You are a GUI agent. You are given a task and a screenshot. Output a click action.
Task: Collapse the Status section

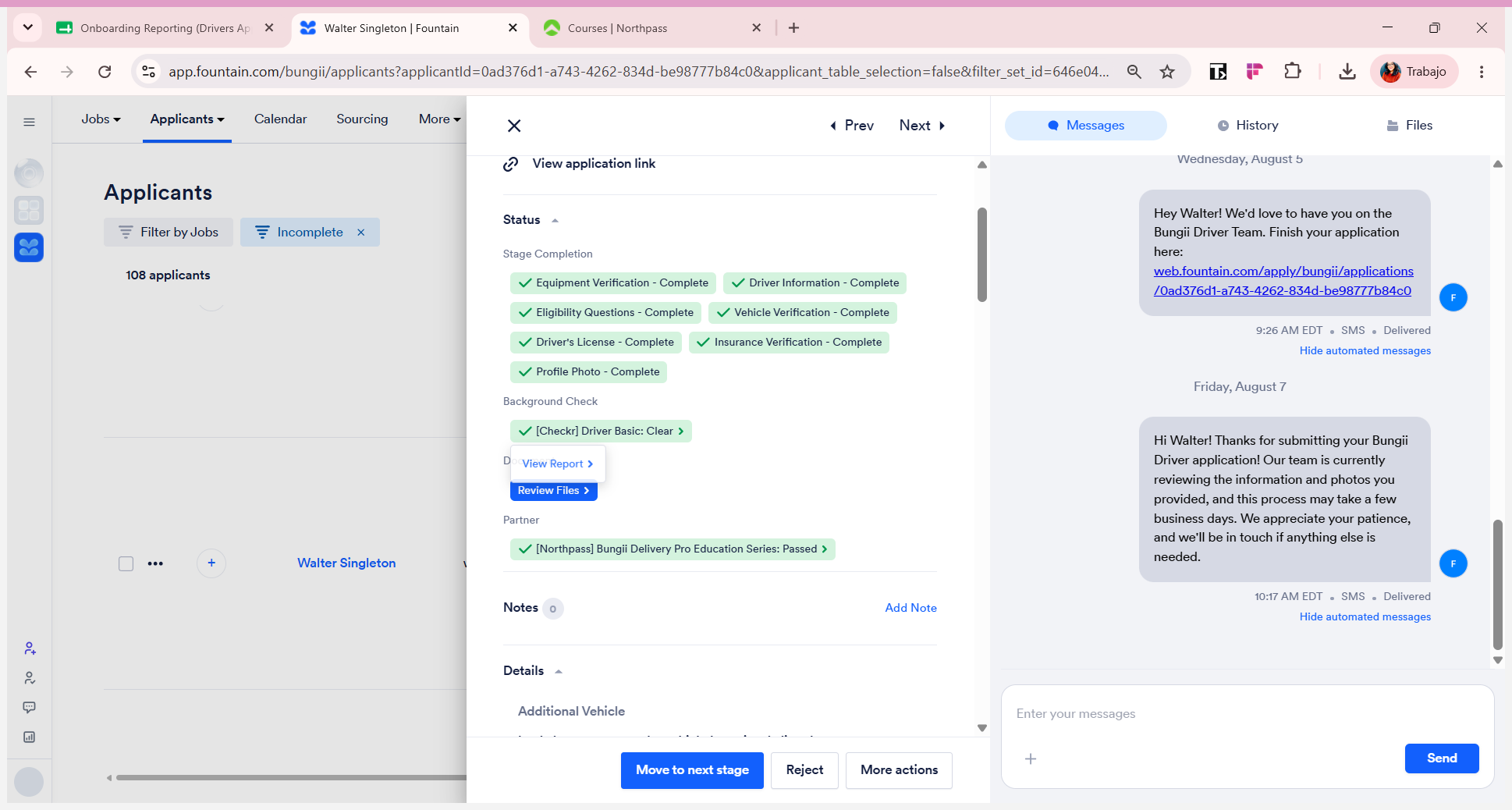point(555,221)
